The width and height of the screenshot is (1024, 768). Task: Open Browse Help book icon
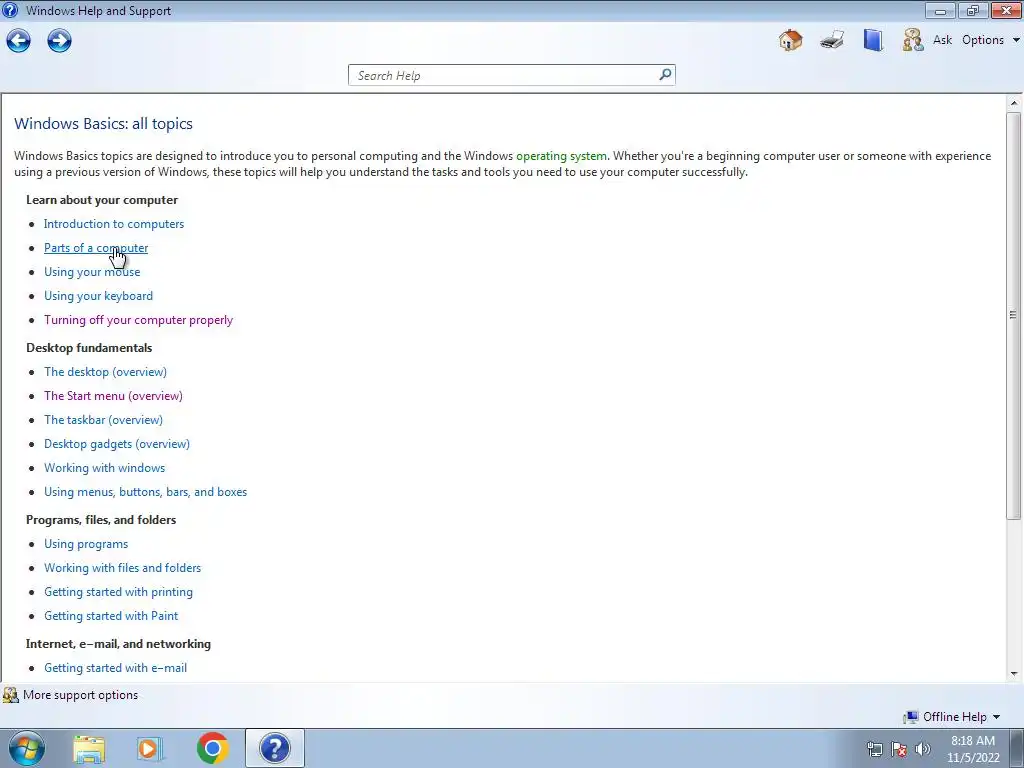(872, 40)
